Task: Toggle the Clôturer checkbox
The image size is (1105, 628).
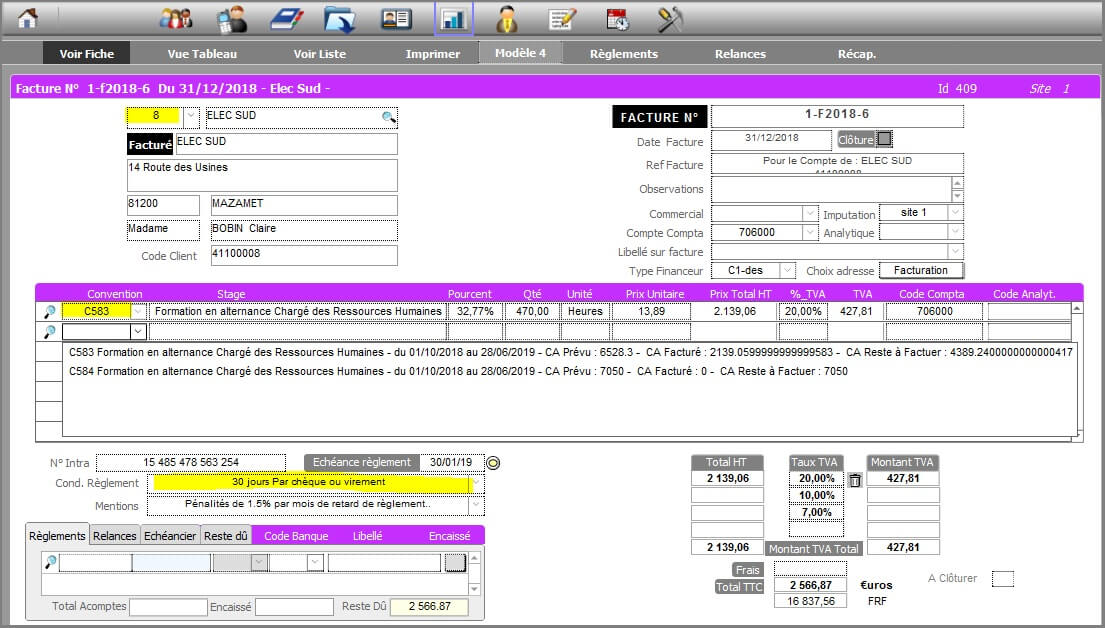Action: point(884,139)
